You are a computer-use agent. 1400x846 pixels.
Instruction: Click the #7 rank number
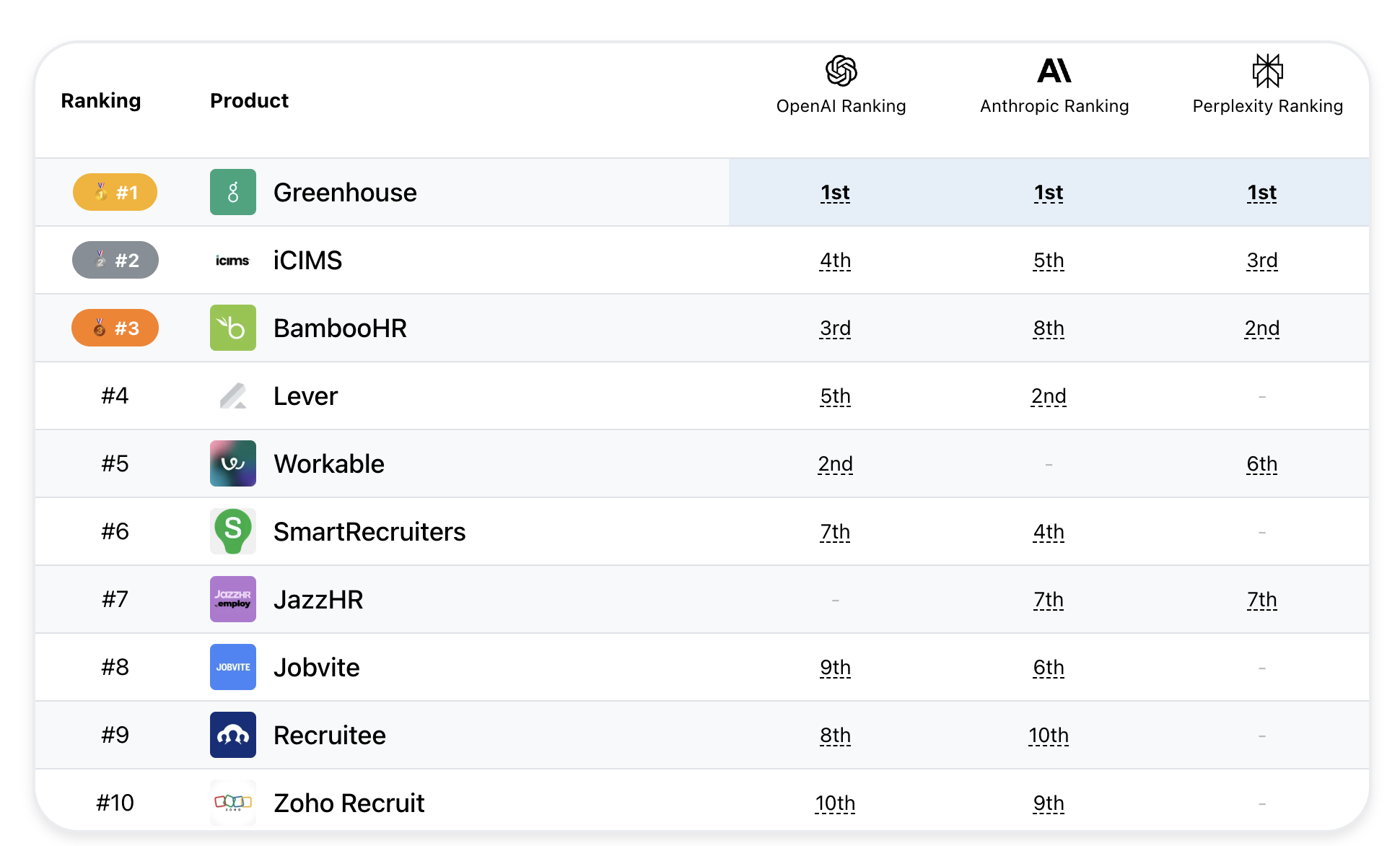[115, 599]
